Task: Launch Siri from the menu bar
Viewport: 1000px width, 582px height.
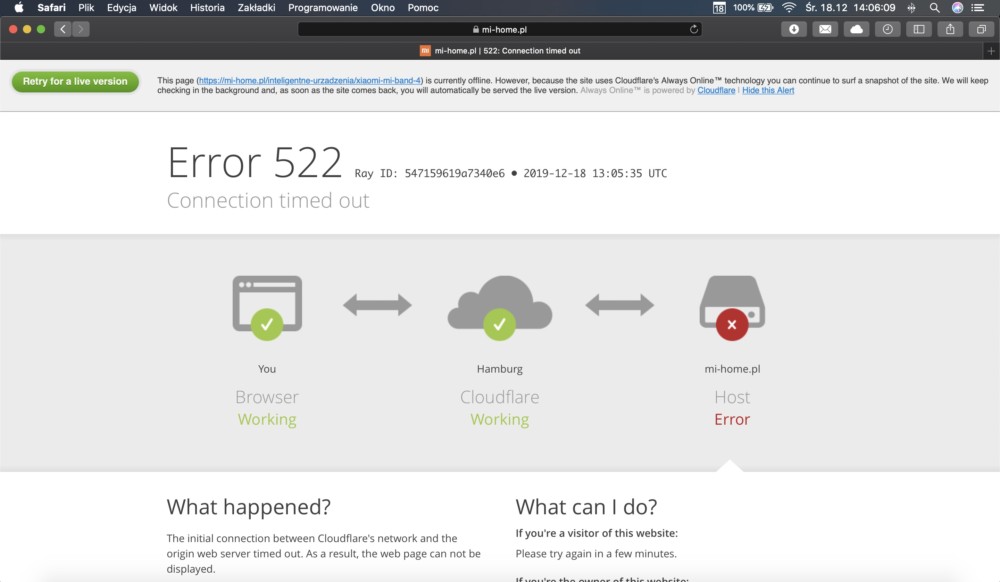Action: [x=957, y=8]
